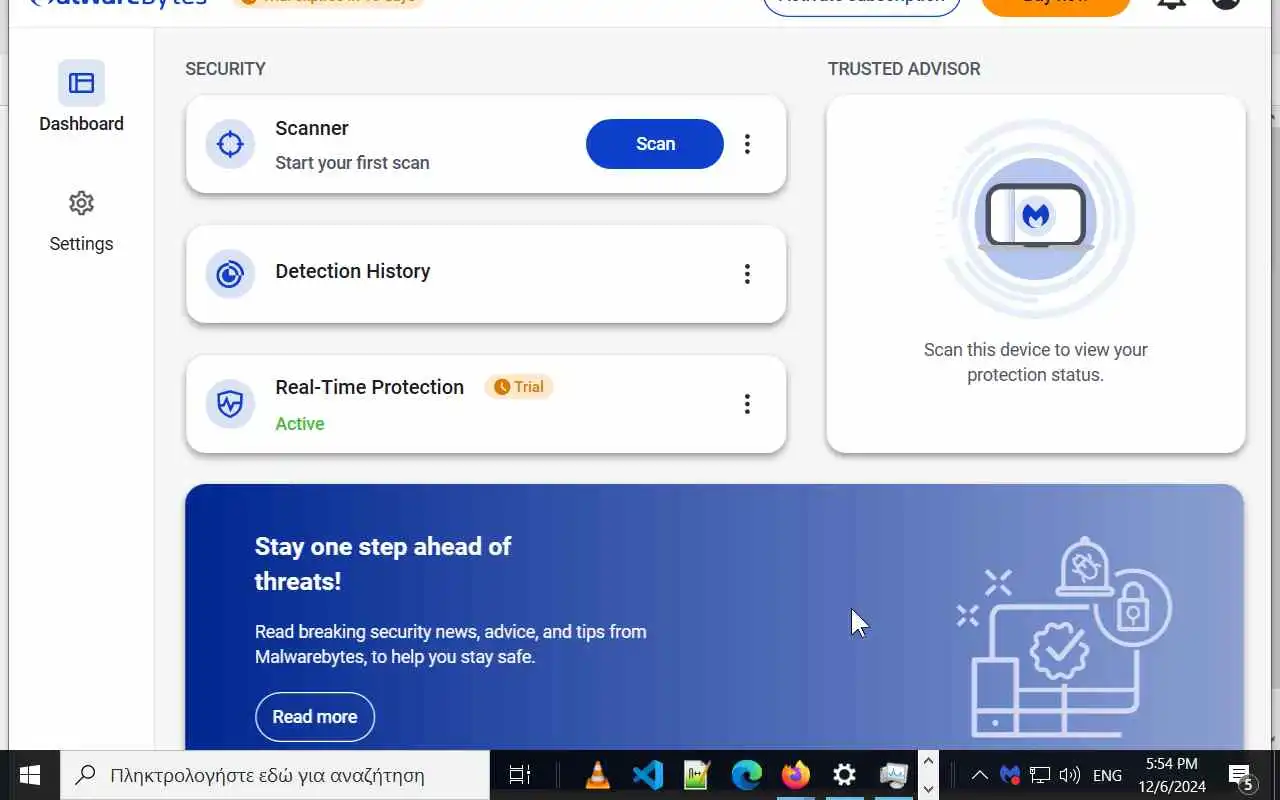Click the green "Active" status text
Image resolution: width=1280 pixels, height=800 pixels.
300,424
